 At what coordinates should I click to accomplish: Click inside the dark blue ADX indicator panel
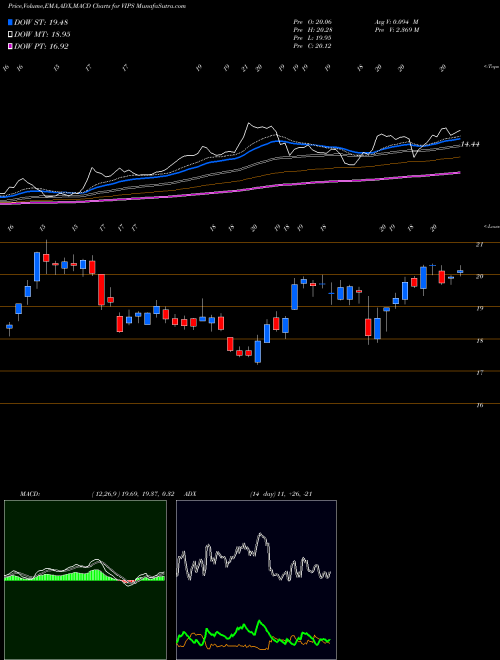(256, 580)
